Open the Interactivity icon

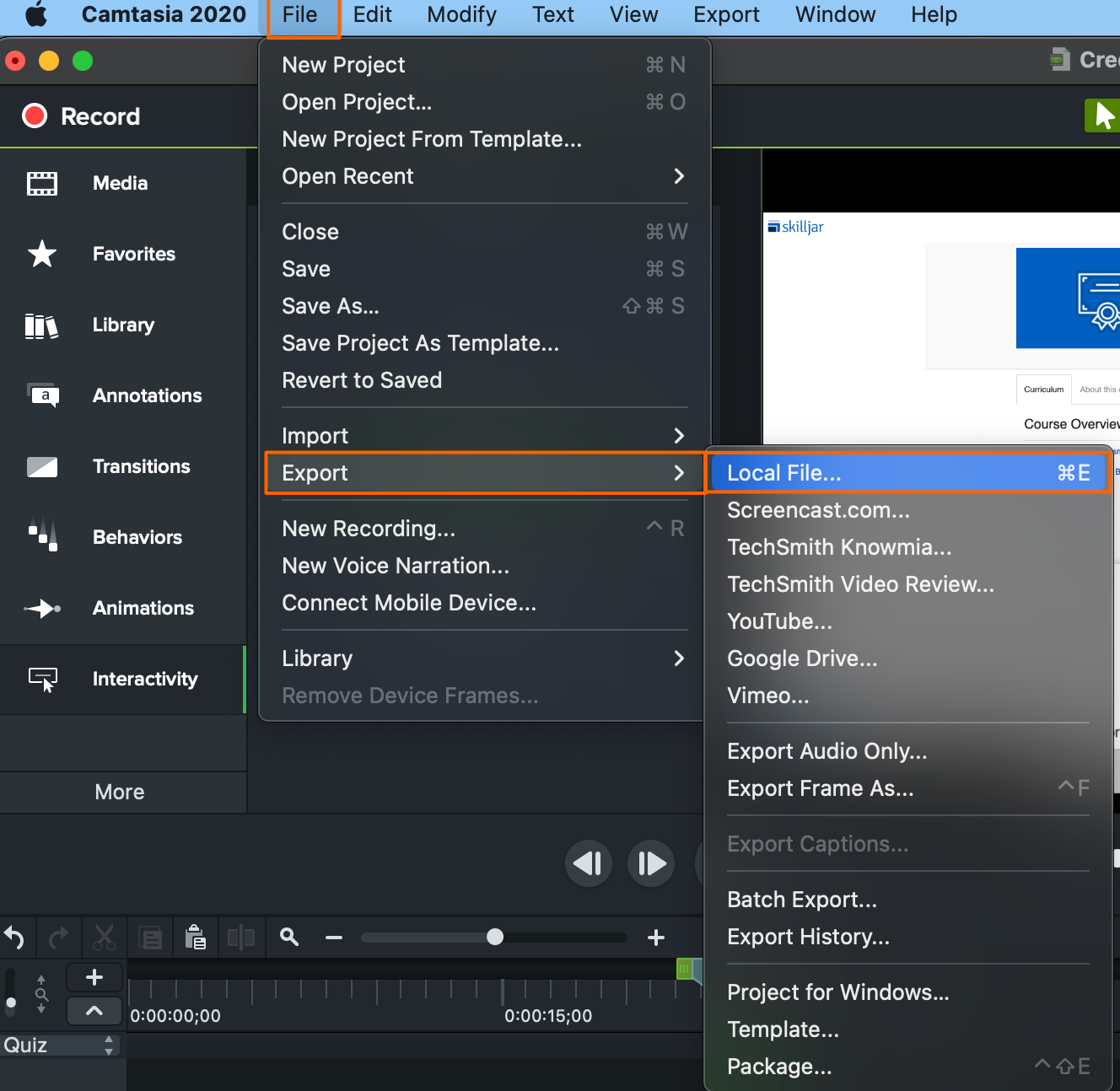pos(43,680)
